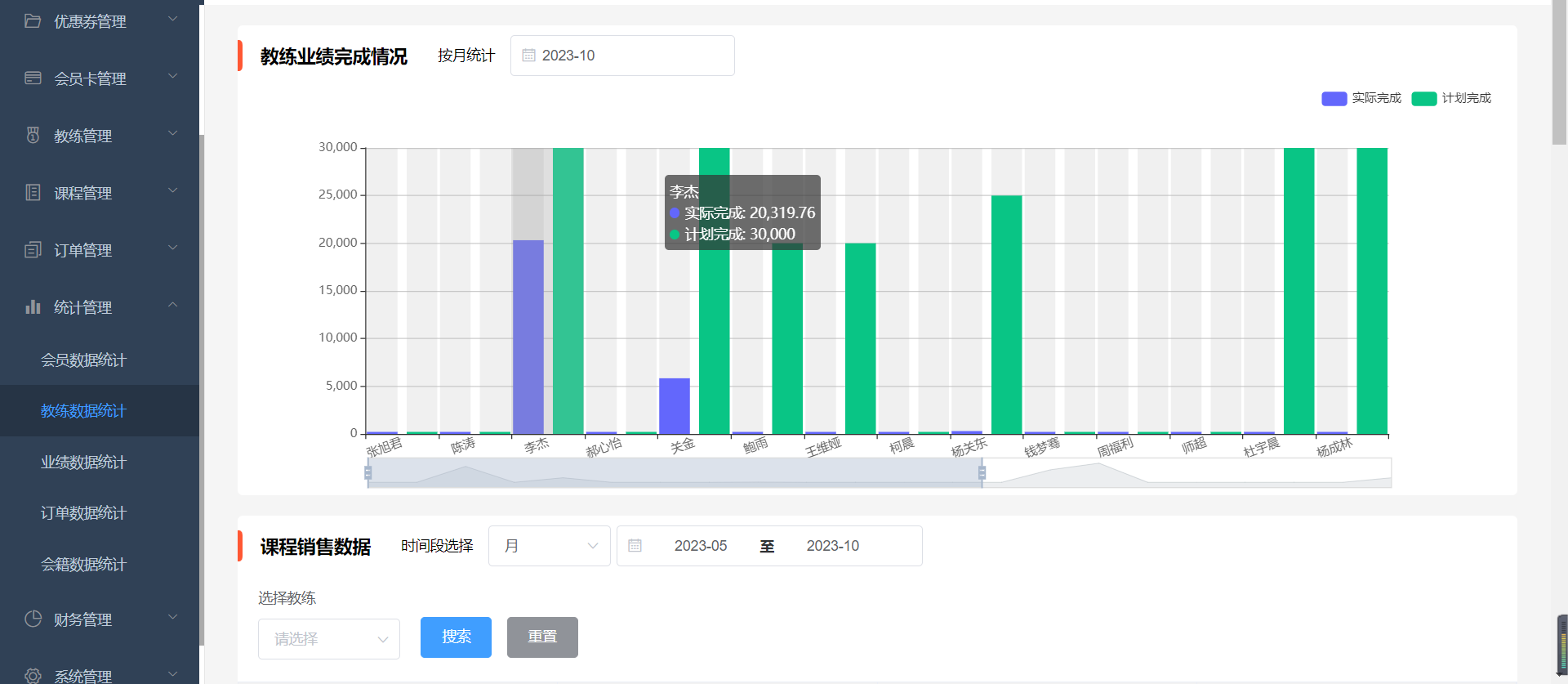Click the 课程销售数据 heading

(315, 547)
